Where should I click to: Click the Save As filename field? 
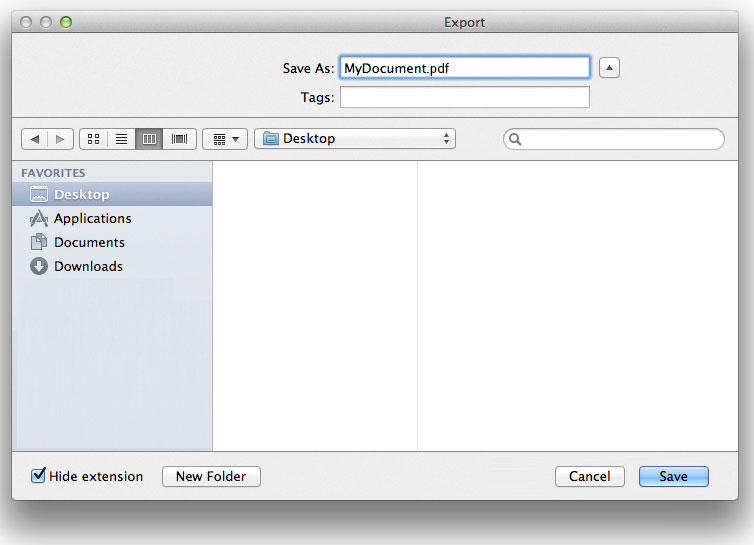click(x=465, y=68)
